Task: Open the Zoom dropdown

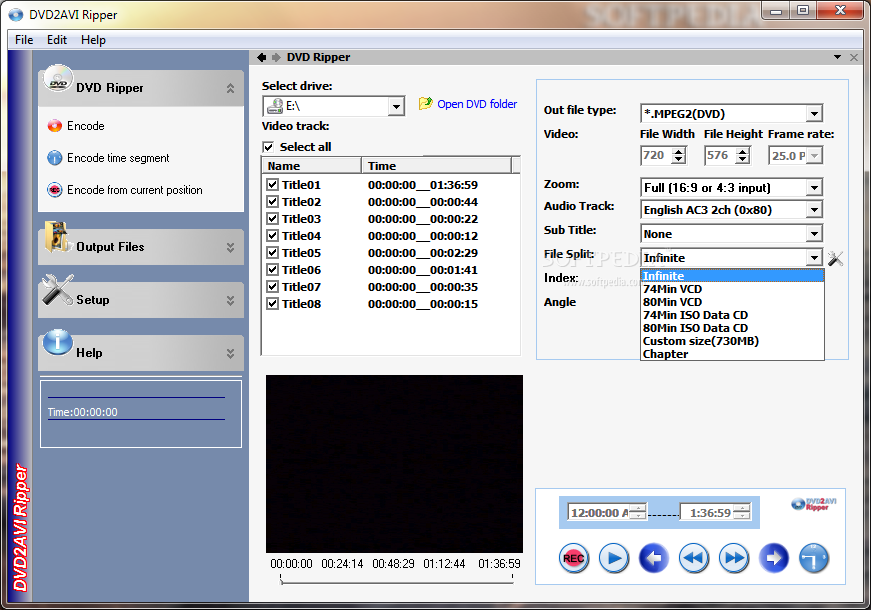Action: coord(814,188)
